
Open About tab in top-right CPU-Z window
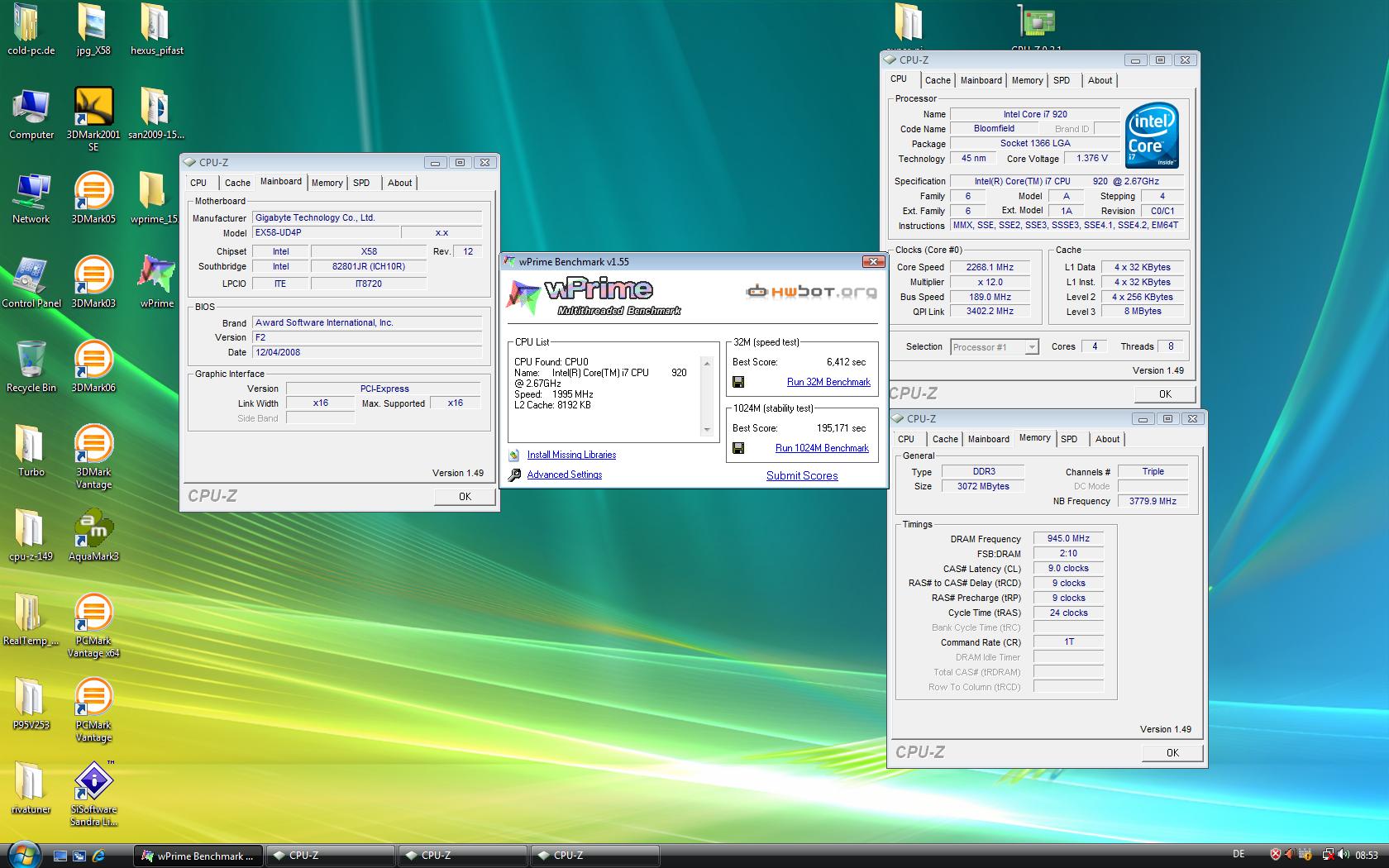(x=1100, y=80)
